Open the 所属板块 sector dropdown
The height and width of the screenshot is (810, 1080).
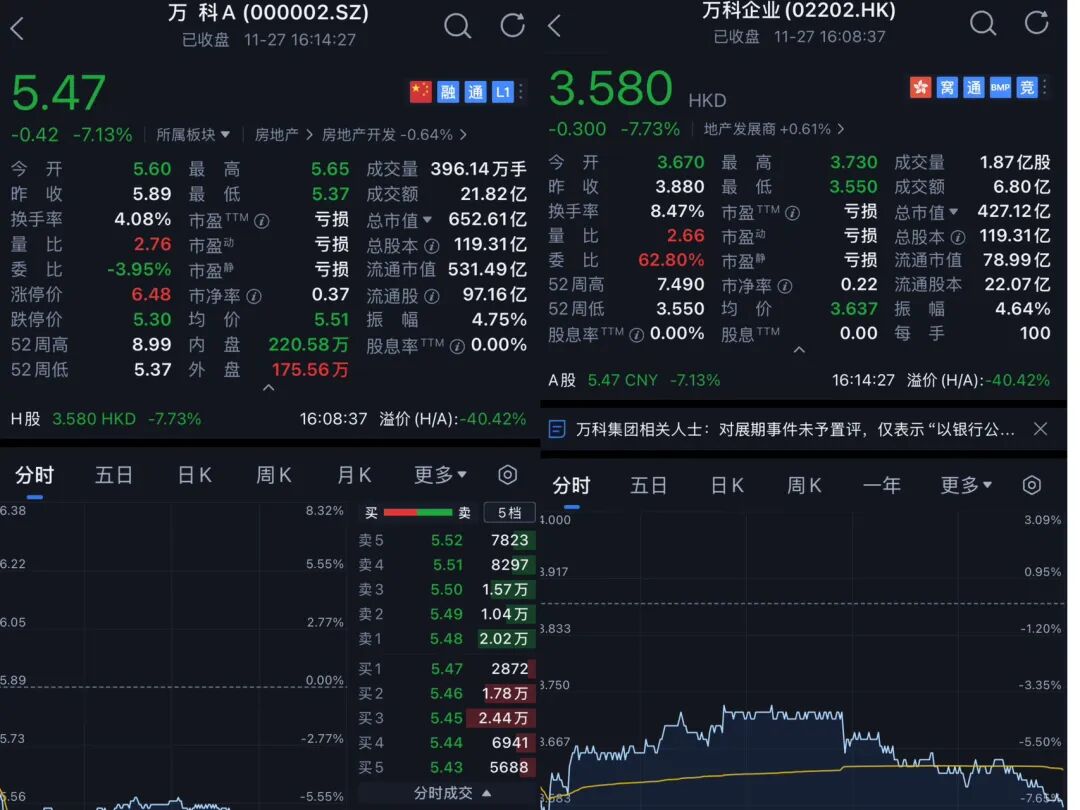pos(190,133)
